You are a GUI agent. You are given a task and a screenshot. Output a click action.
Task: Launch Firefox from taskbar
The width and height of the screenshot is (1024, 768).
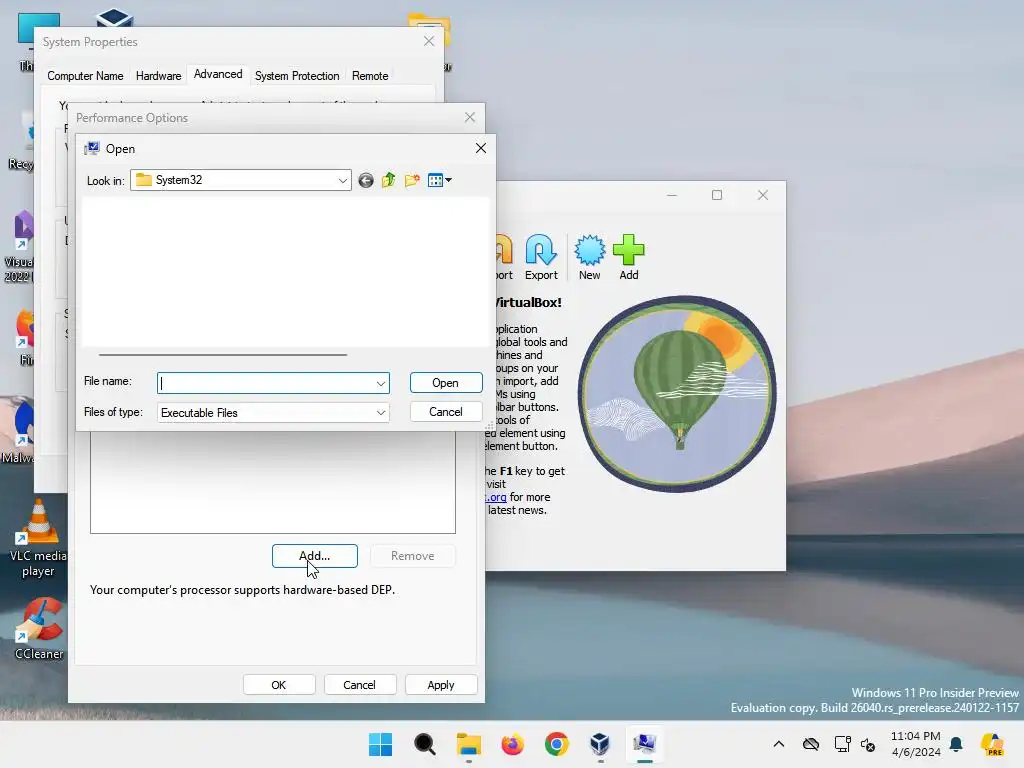tap(513, 744)
